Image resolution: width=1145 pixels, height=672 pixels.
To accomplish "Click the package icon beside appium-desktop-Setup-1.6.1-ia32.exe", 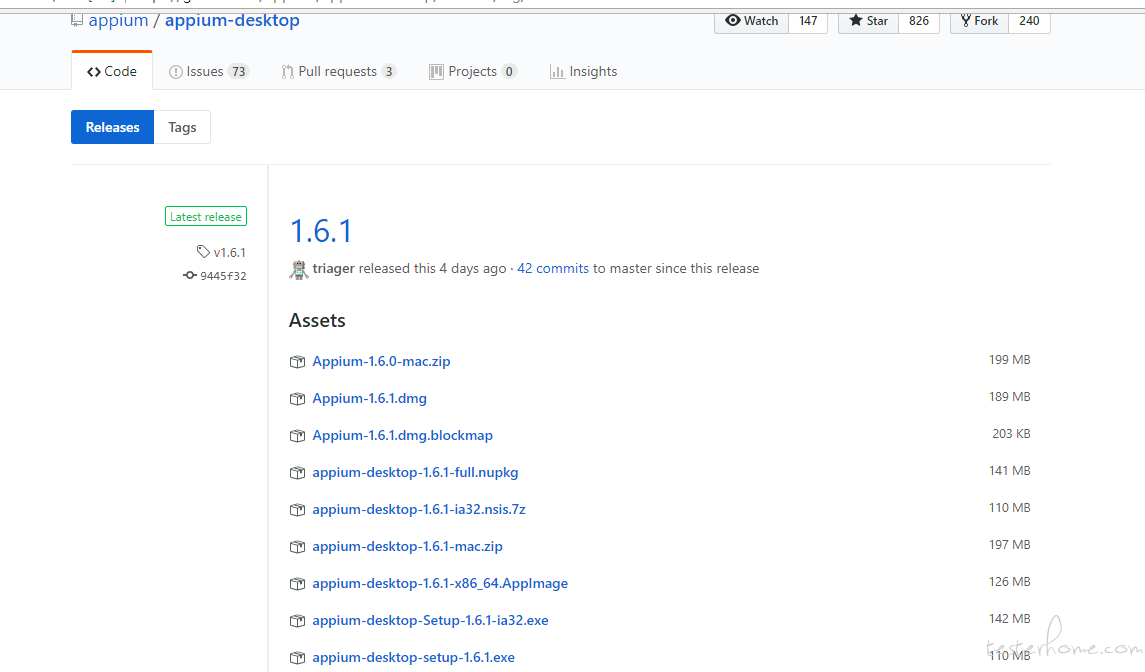I will pyautogui.click(x=297, y=621).
